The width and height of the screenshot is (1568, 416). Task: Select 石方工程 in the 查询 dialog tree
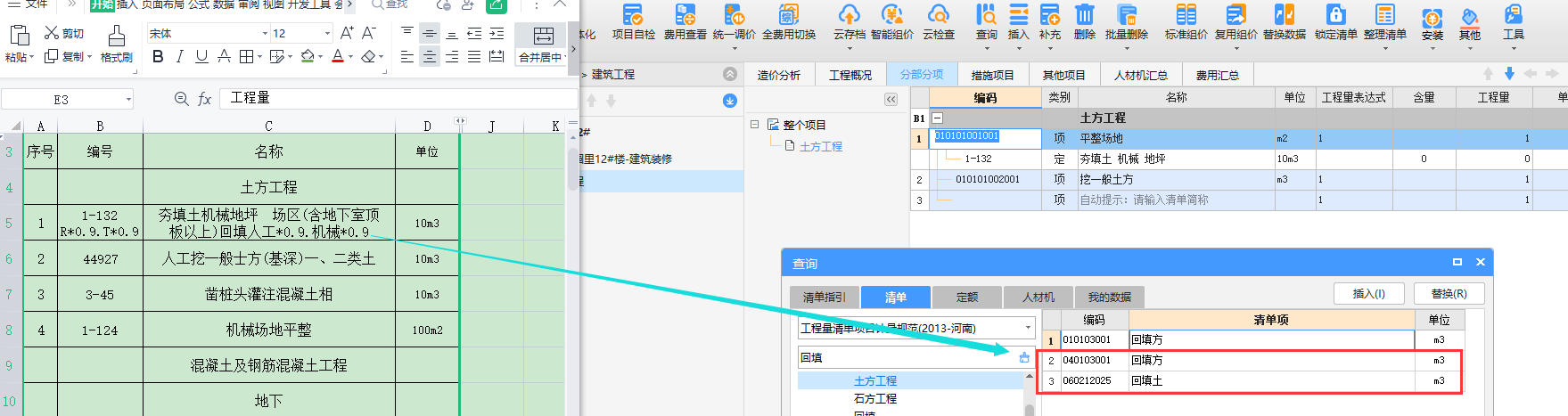tap(875, 398)
